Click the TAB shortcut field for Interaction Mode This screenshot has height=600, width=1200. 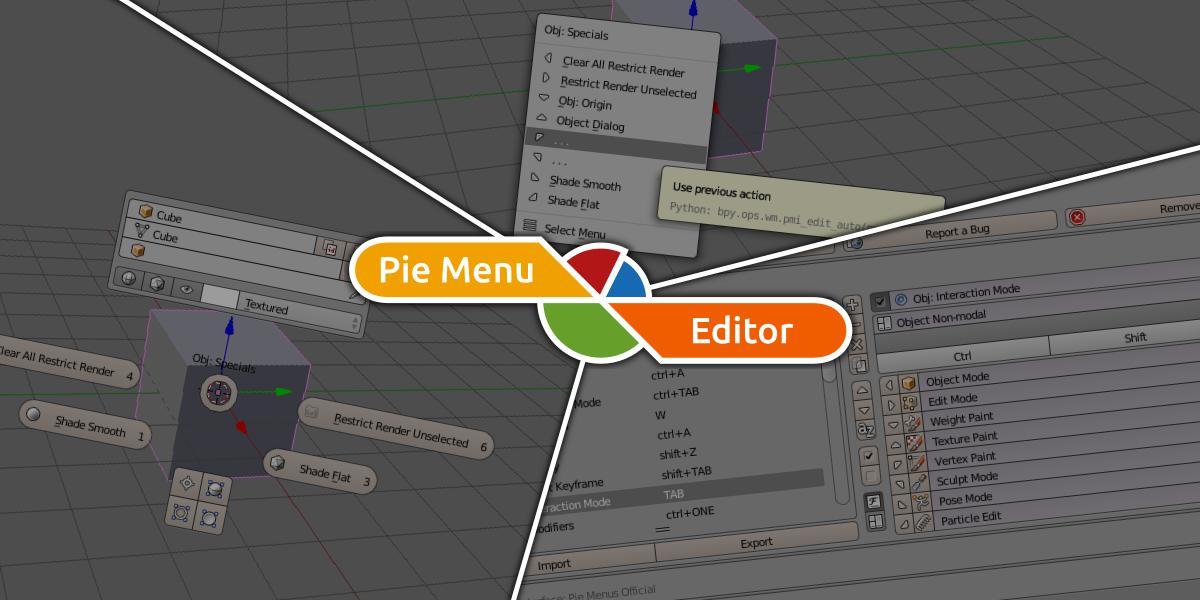click(675, 493)
